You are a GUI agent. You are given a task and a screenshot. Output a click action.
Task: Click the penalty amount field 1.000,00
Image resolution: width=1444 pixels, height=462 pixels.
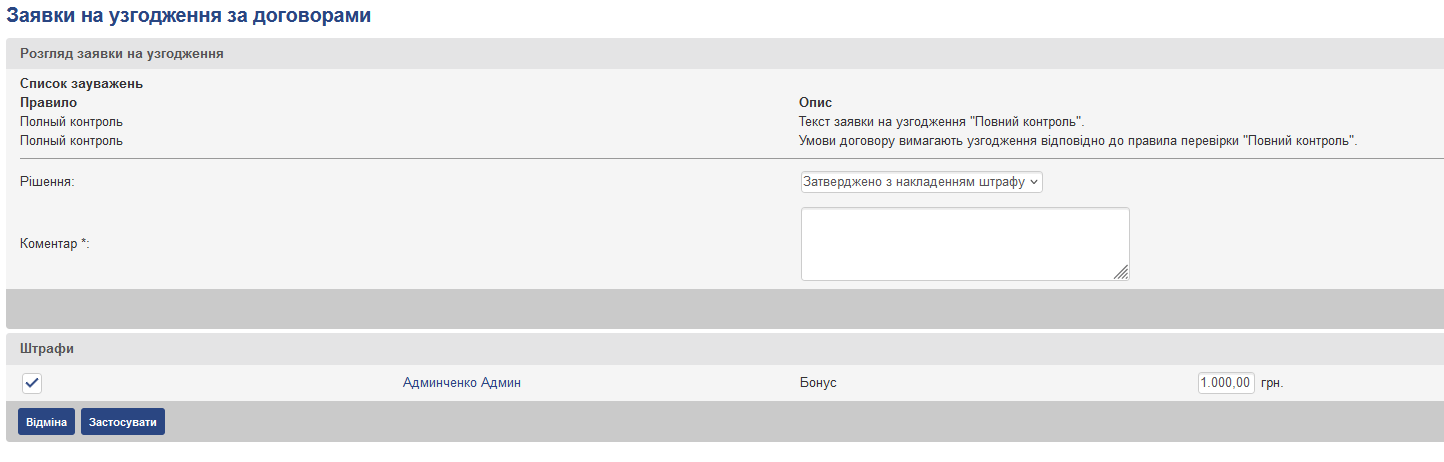tap(1225, 383)
